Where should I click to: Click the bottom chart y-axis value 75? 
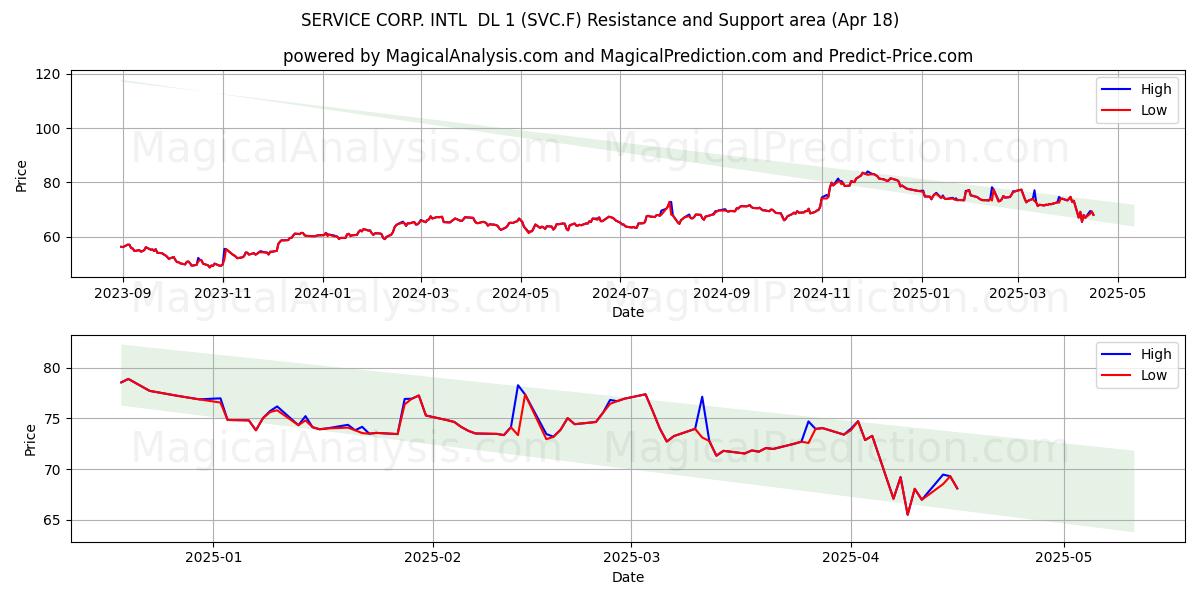pyautogui.click(x=54, y=419)
